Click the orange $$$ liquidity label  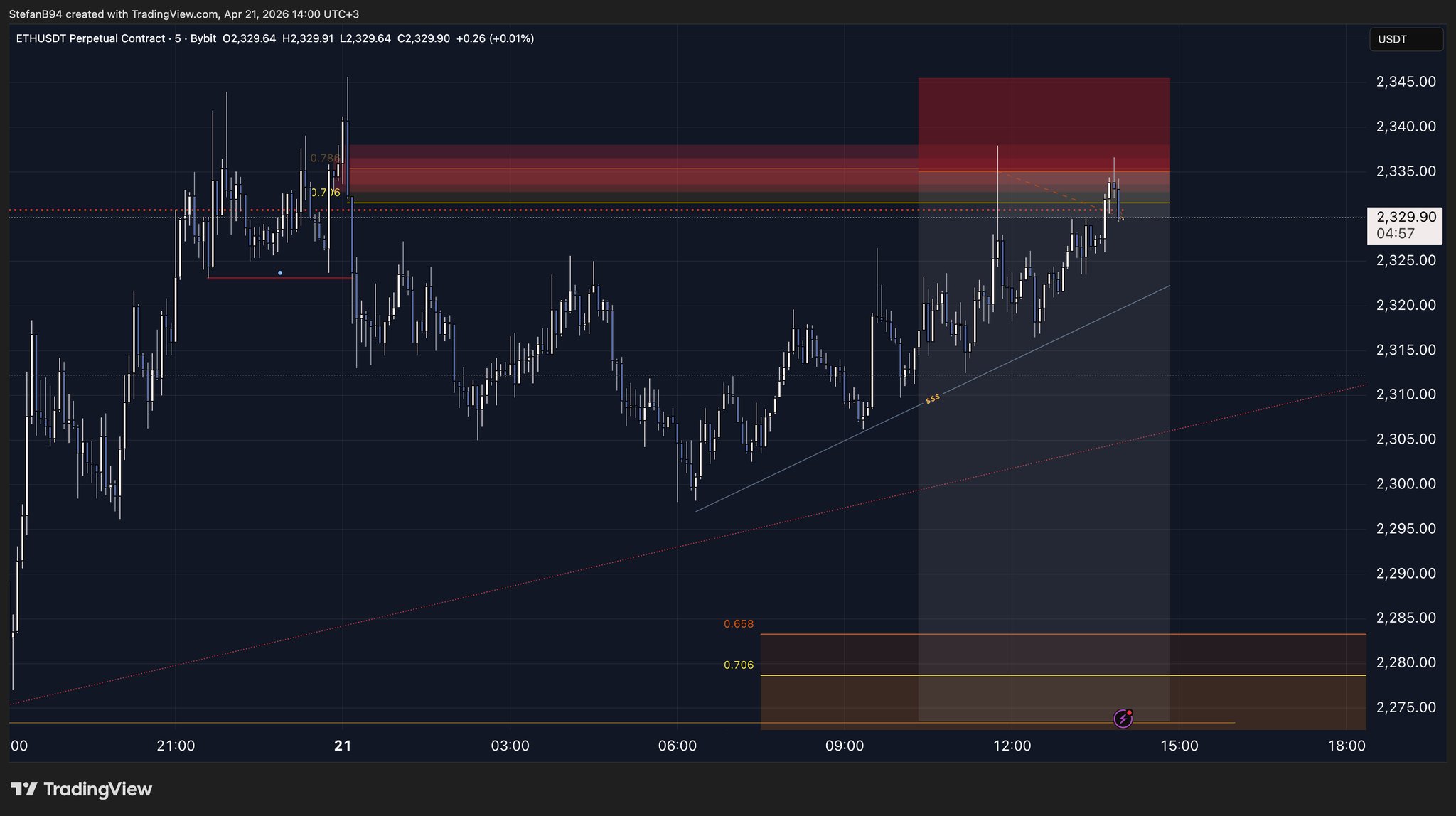(933, 399)
